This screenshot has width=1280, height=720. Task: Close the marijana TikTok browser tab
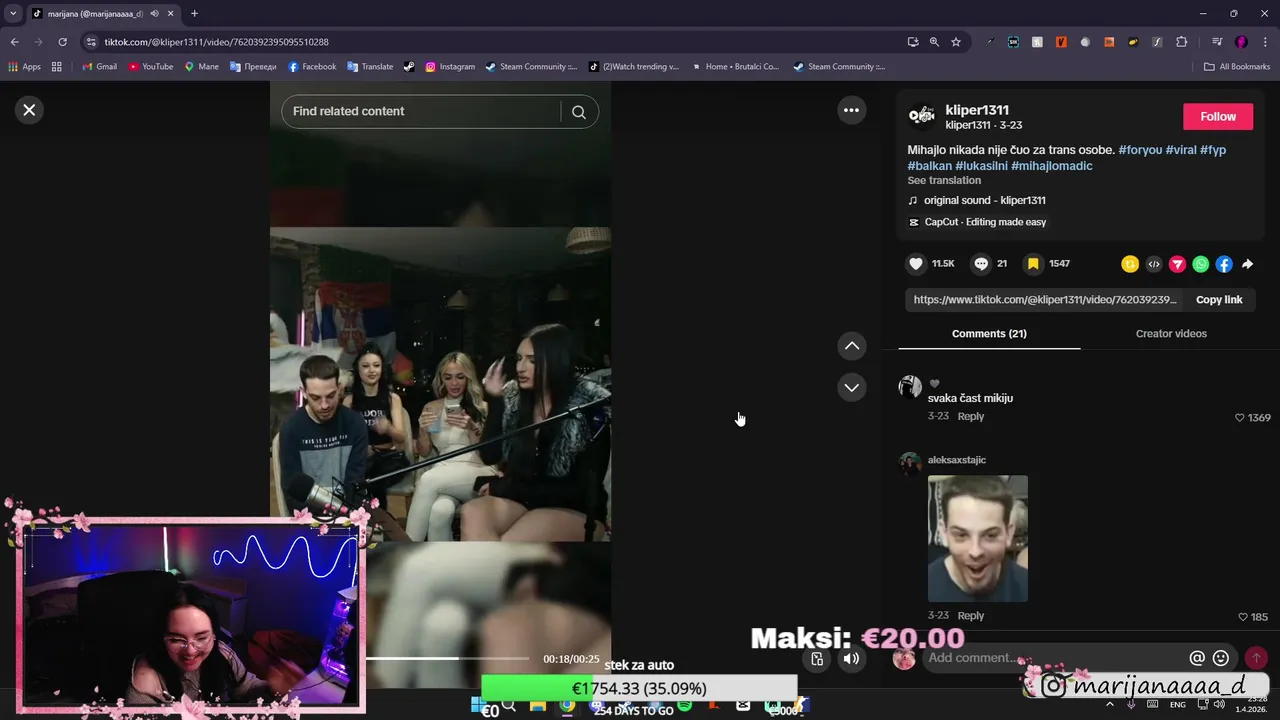pos(171,14)
